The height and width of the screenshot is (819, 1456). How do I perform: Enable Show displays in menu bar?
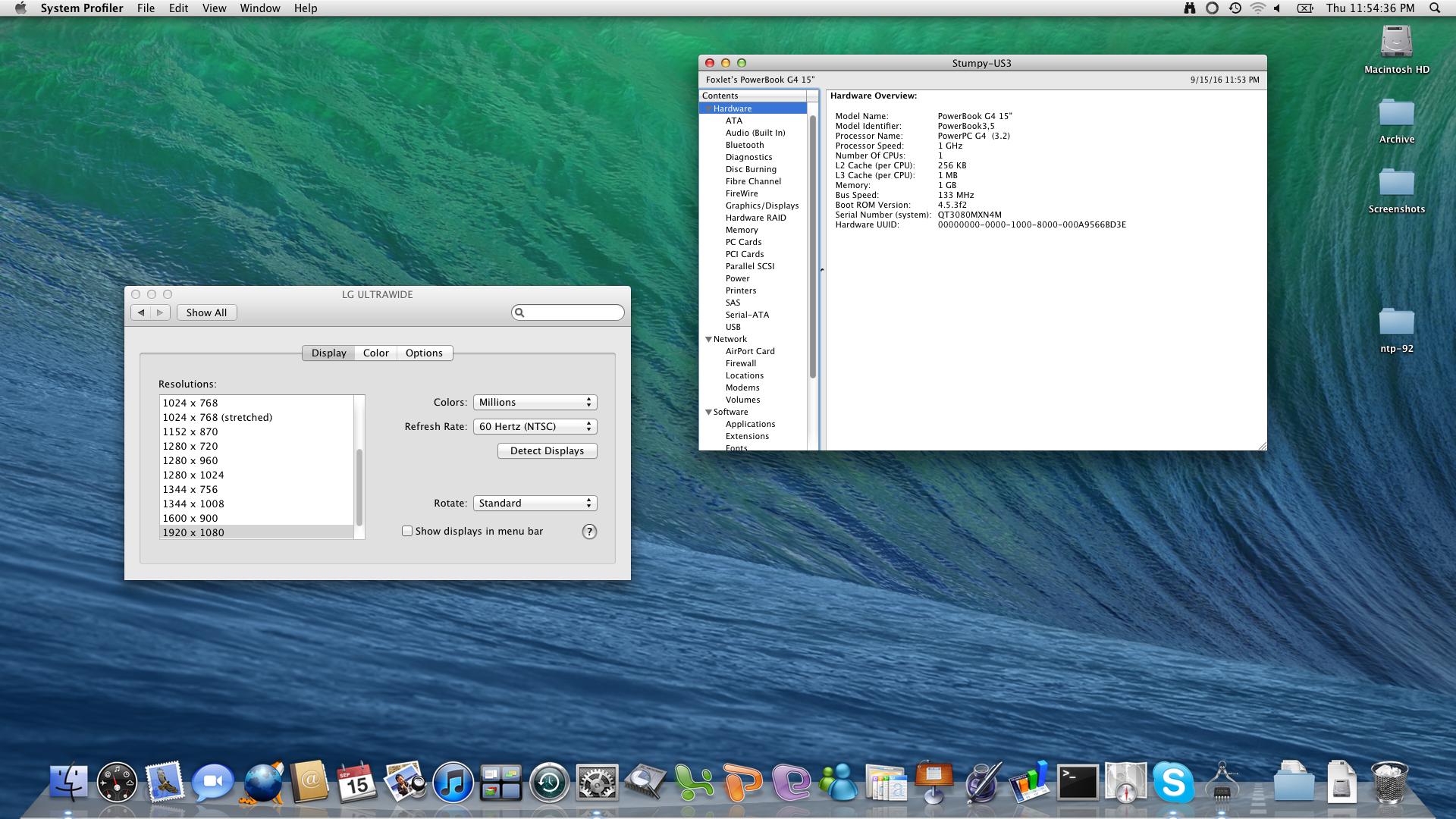(407, 531)
